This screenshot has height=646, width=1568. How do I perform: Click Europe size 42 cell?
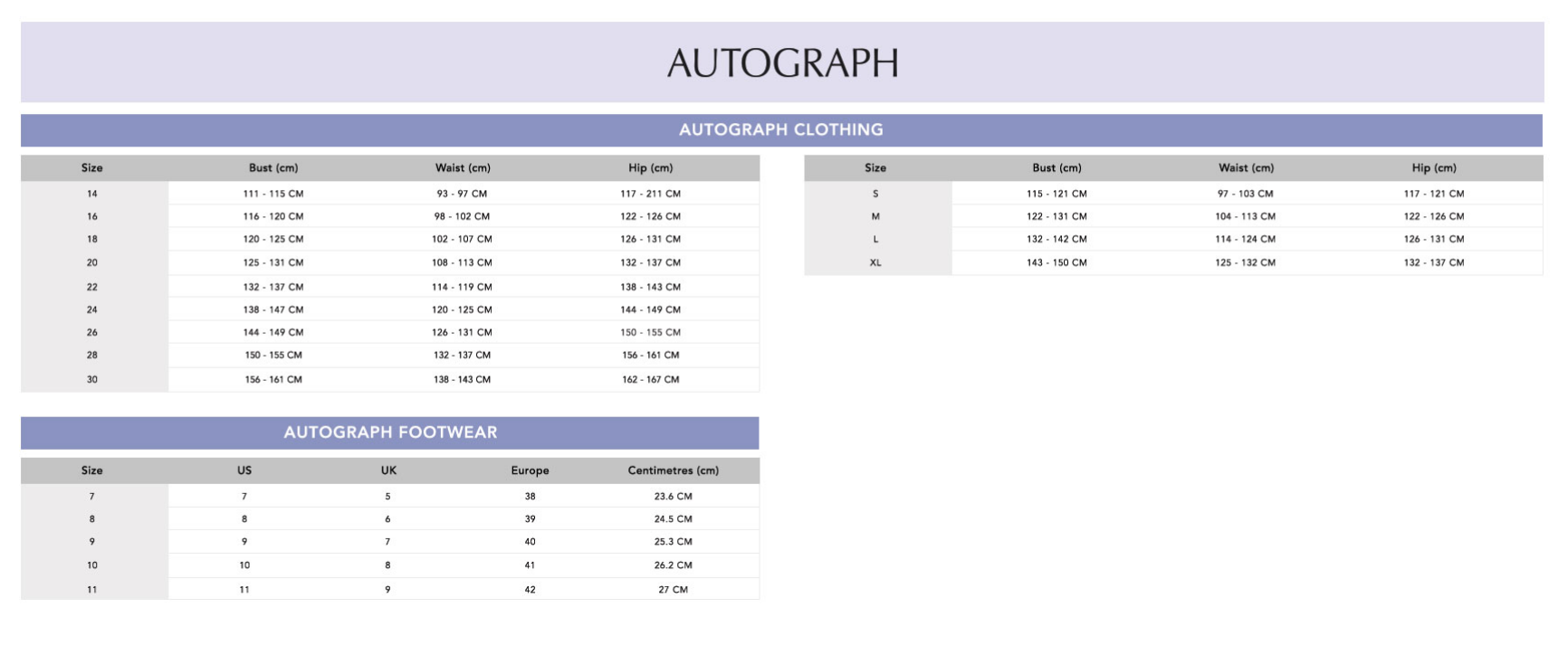pyautogui.click(x=530, y=589)
